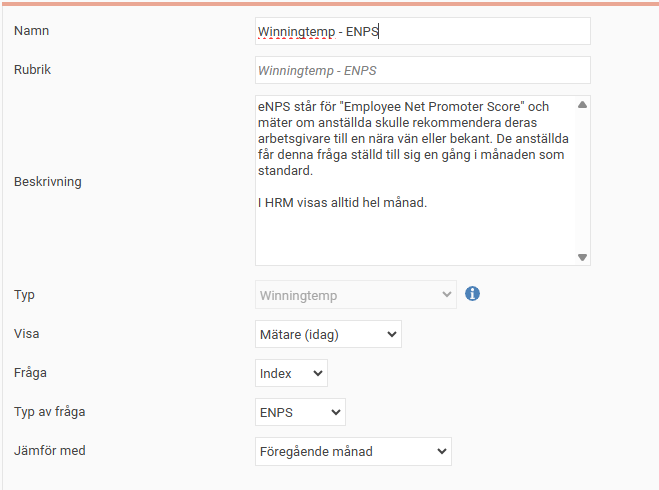Click the description scrollbar up arrow

pyautogui.click(x=582, y=104)
